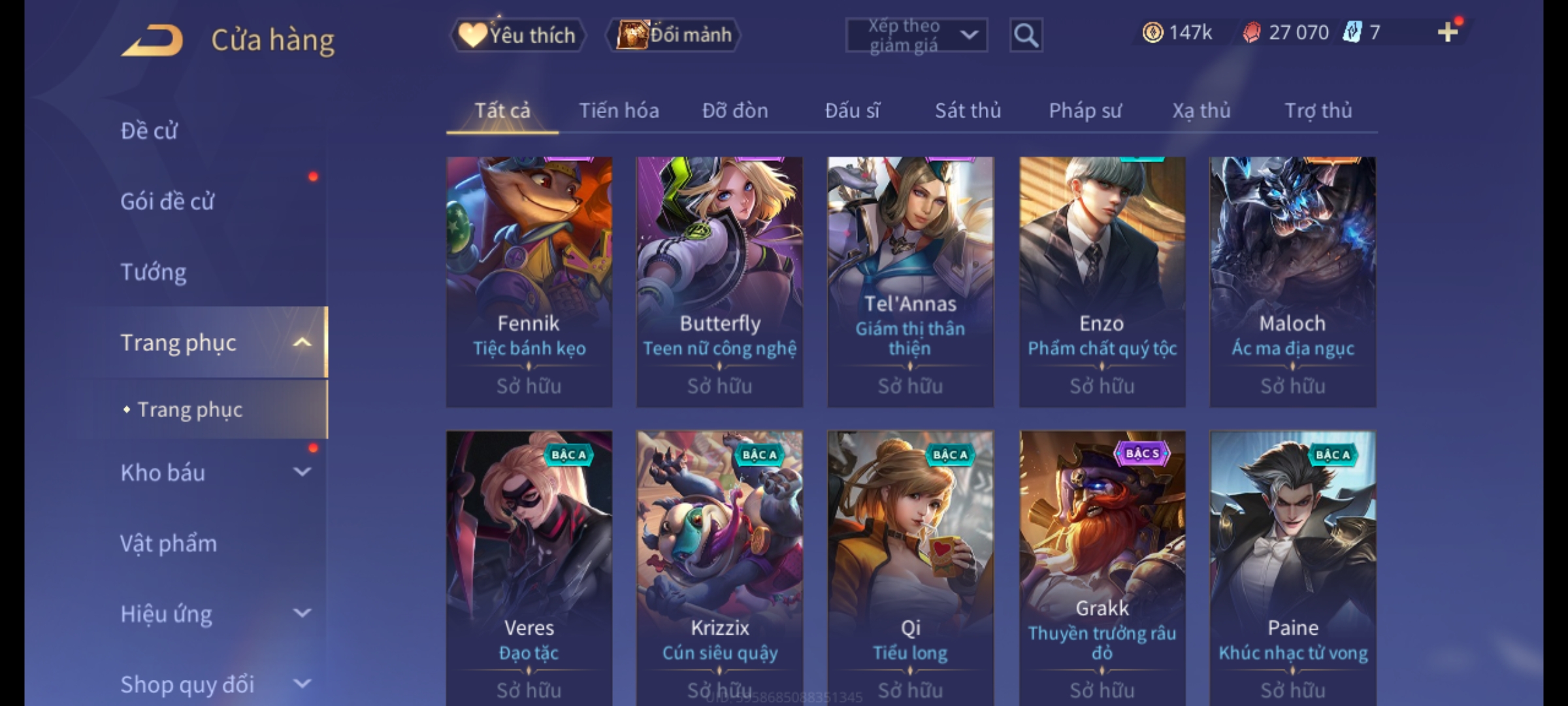Collapse the Trang phục sidebar section
The image size is (1568, 706).
click(x=302, y=343)
